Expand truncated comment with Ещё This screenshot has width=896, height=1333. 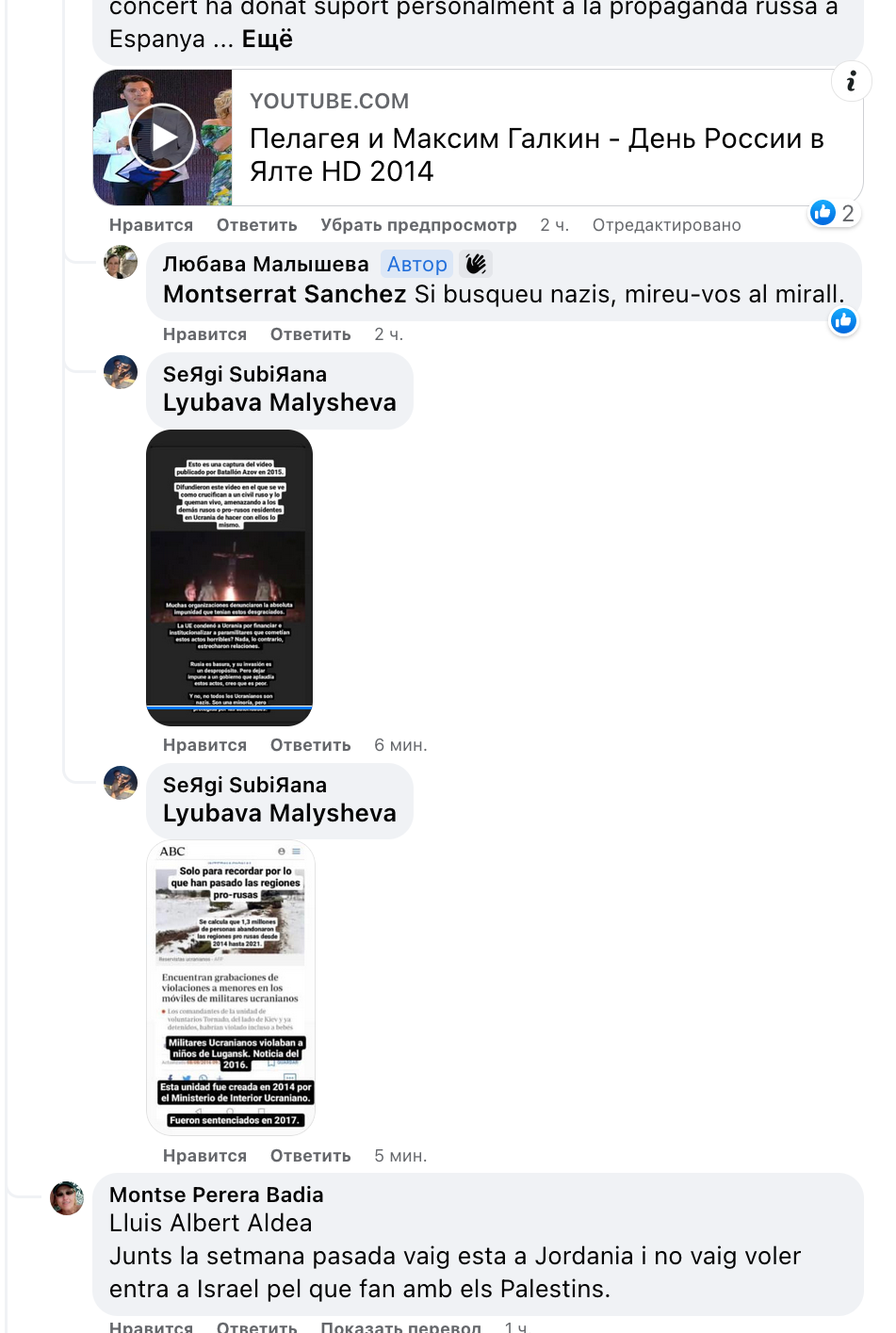coord(268,39)
